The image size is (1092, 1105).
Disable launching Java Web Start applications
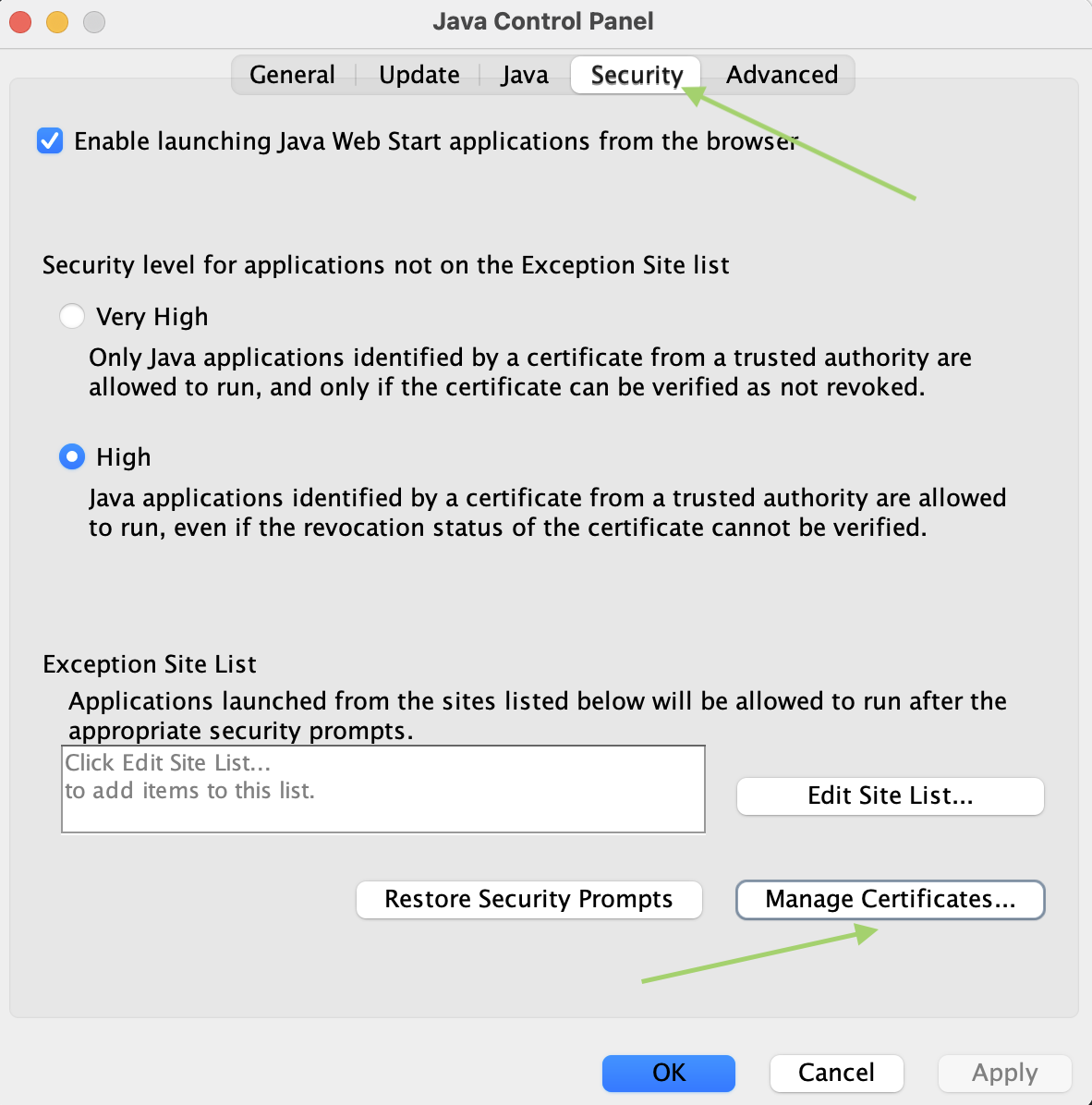[49, 140]
